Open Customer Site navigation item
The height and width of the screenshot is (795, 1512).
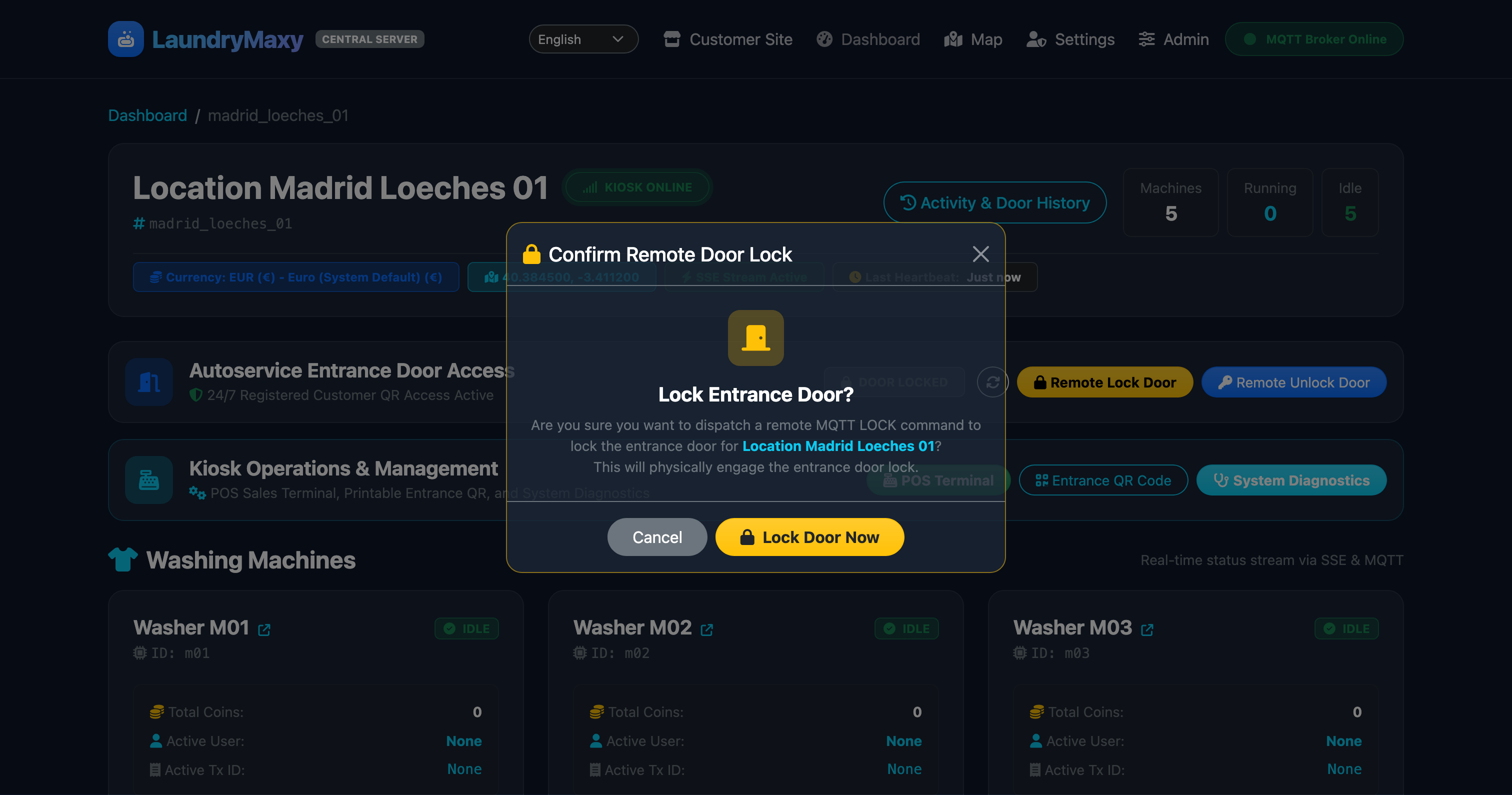coord(728,39)
